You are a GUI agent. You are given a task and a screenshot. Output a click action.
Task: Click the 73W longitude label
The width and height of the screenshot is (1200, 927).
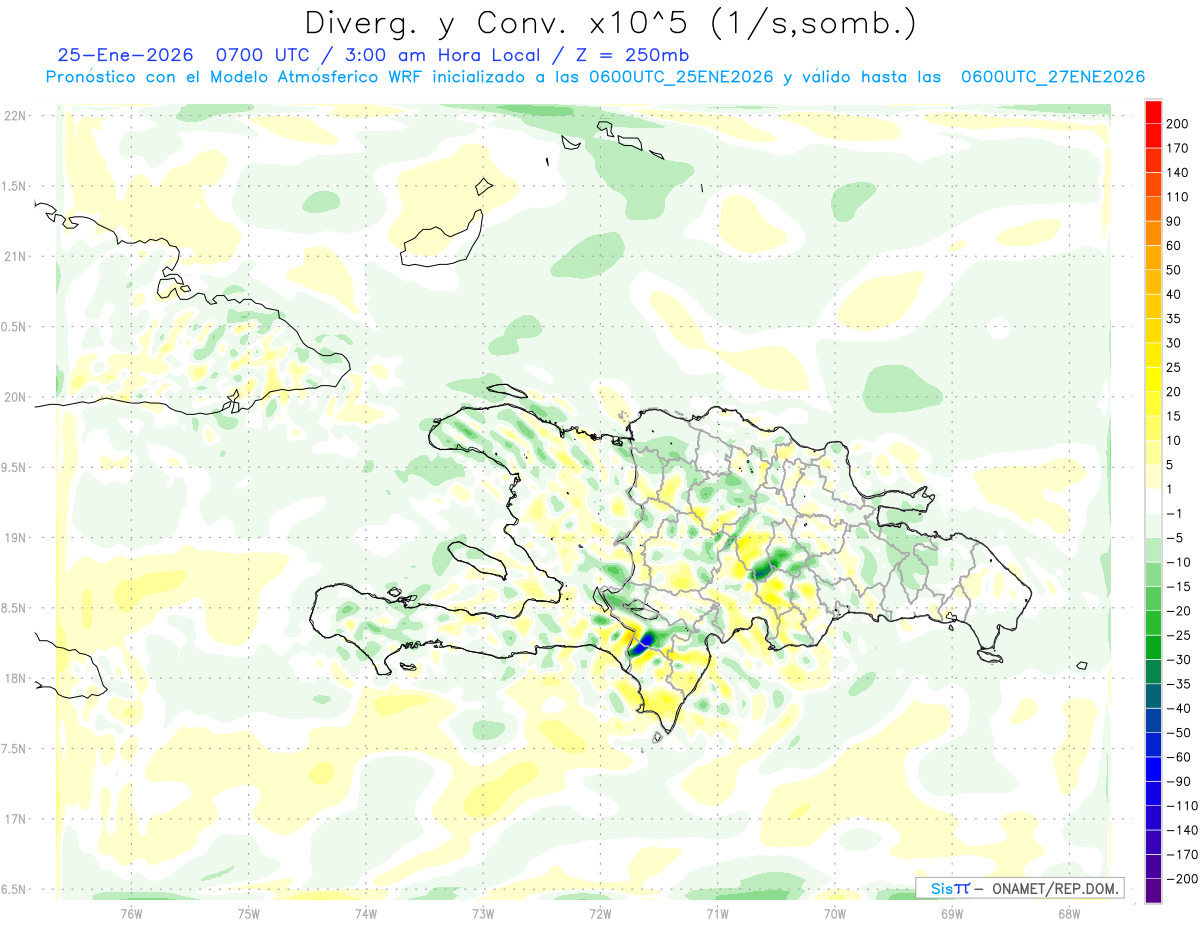[x=483, y=912]
